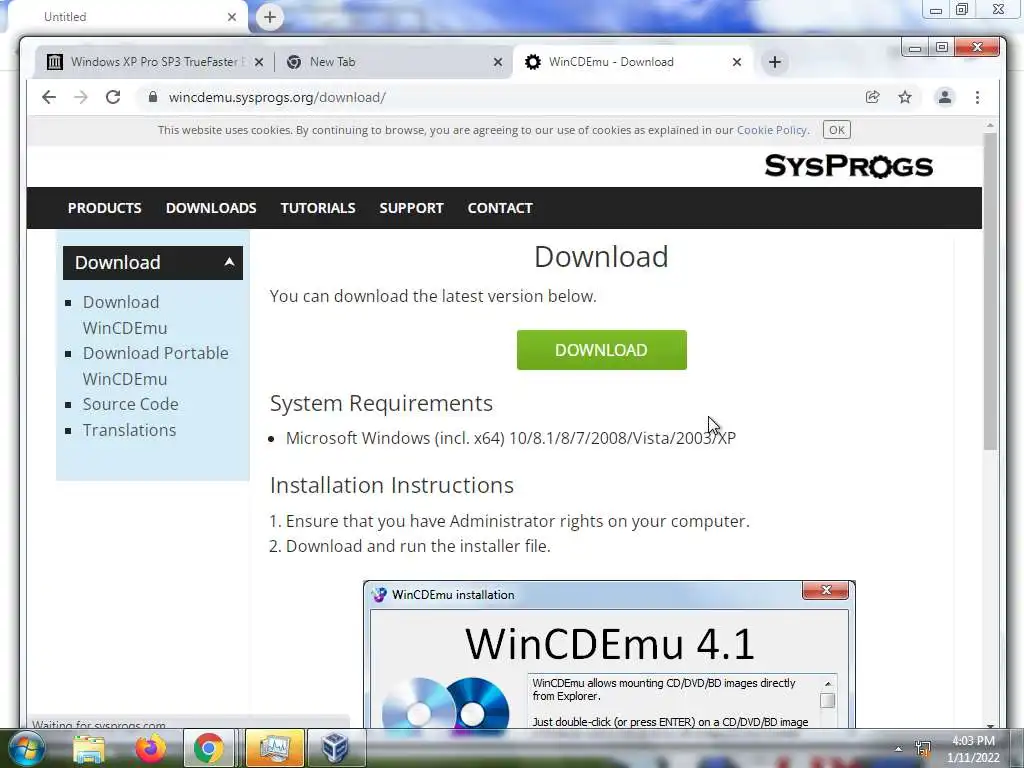Open Windows Explorer from taskbar
The height and width of the screenshot is (768, 1024).
coord(89,748)
